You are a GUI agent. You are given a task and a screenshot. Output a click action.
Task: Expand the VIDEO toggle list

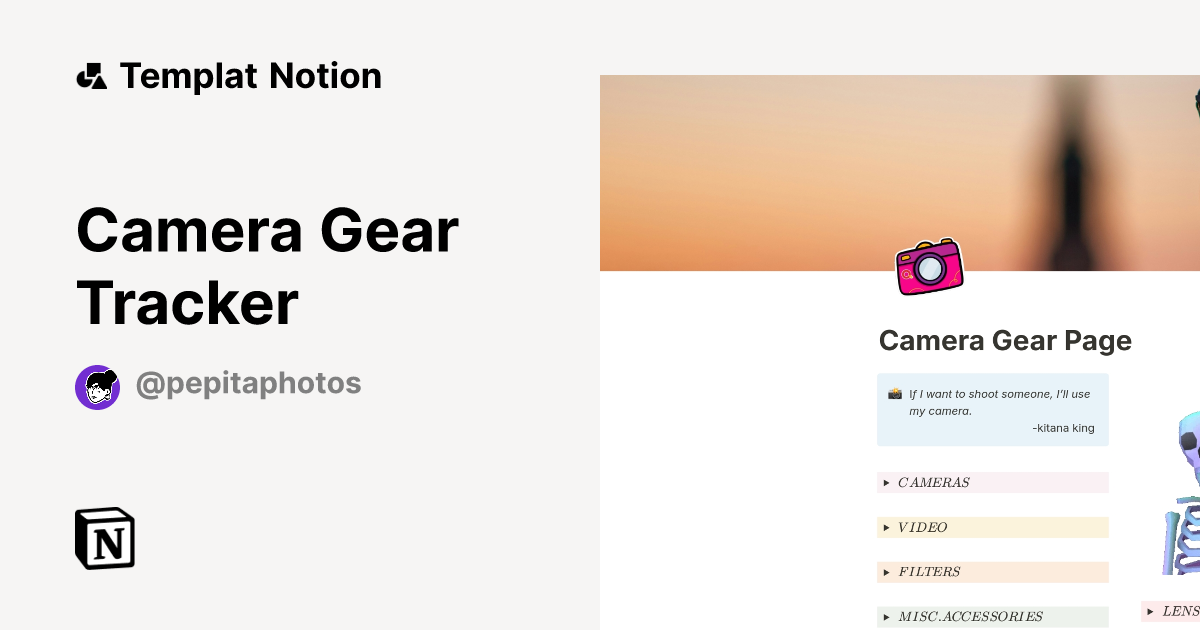pos(886,527)
